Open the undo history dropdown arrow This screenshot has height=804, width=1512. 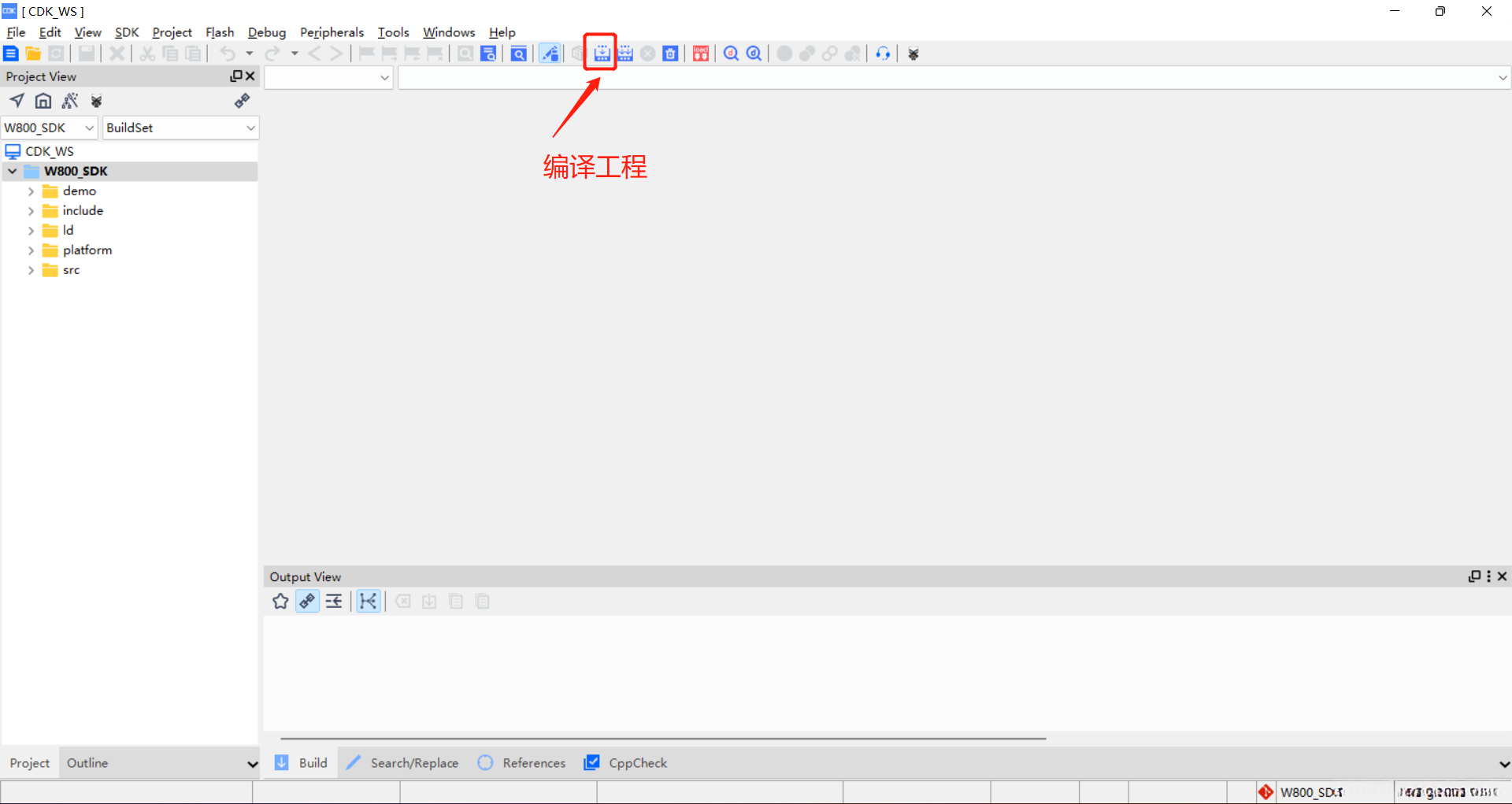pyautogui.click(x=250, y=54)
